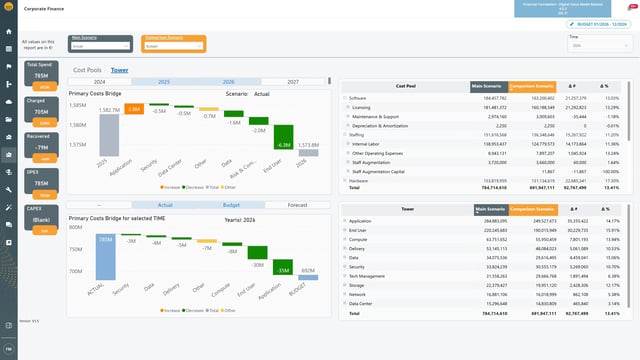640x360 pixels.
Task: Open the crossed tools icon in the sidebar
Action: [x=9, y=207]
